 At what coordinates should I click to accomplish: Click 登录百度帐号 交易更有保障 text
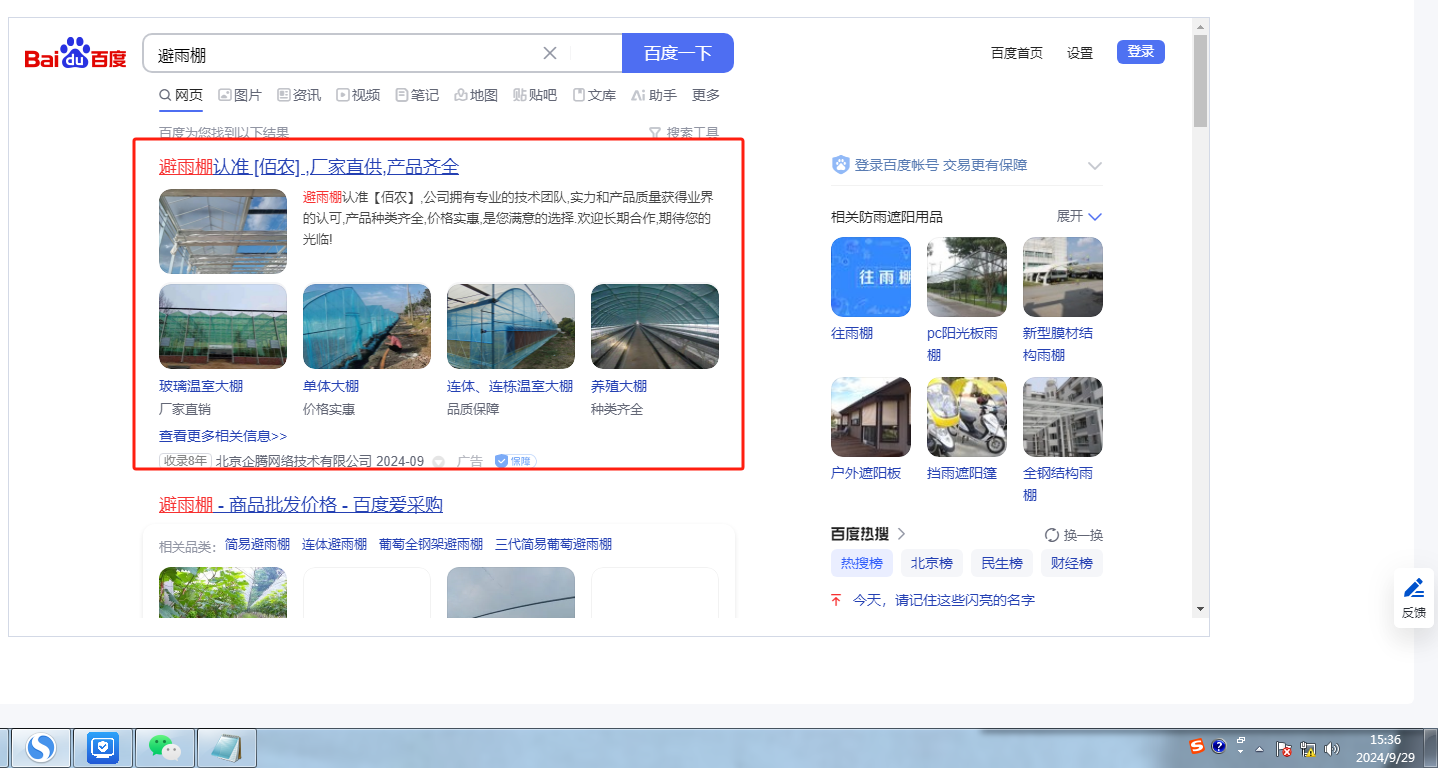pos(941,165)
